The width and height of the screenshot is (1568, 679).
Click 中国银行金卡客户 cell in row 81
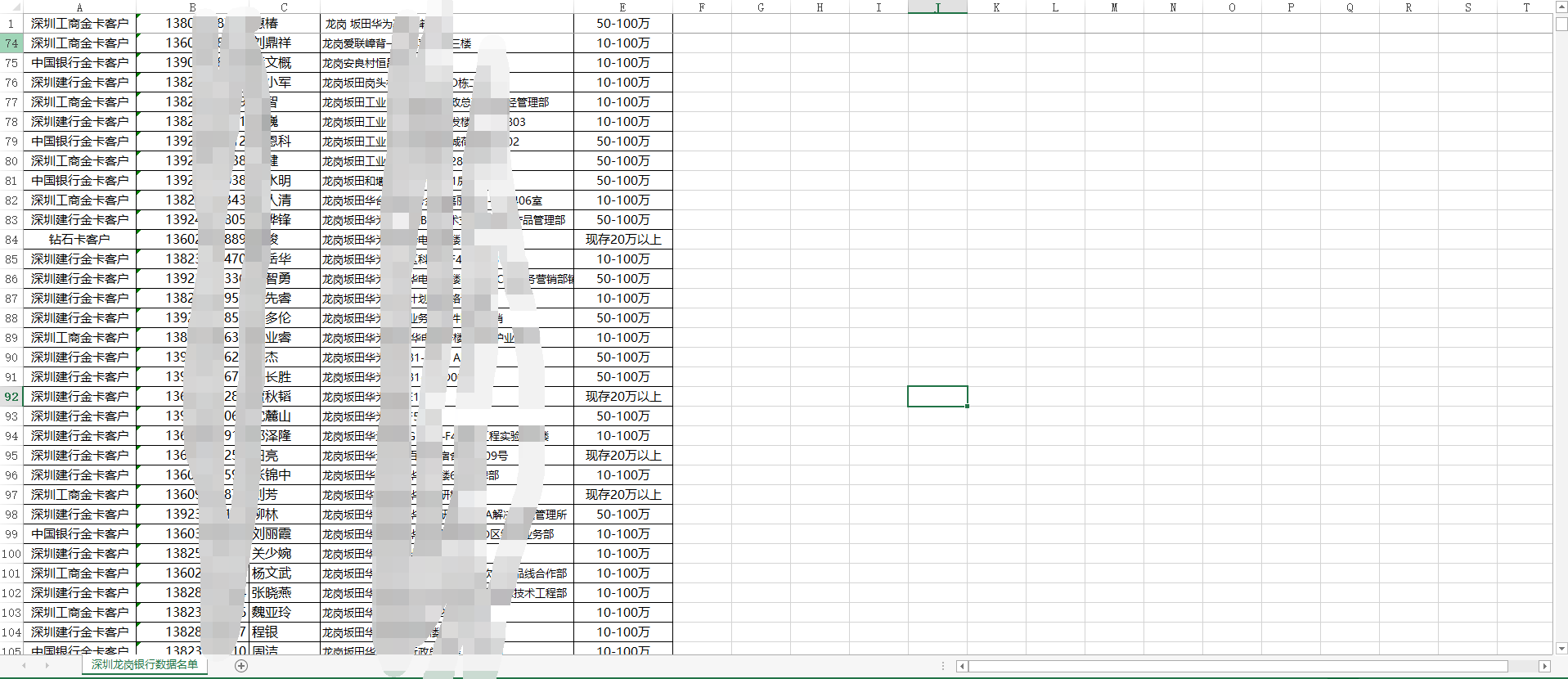[x=79, y=181]
